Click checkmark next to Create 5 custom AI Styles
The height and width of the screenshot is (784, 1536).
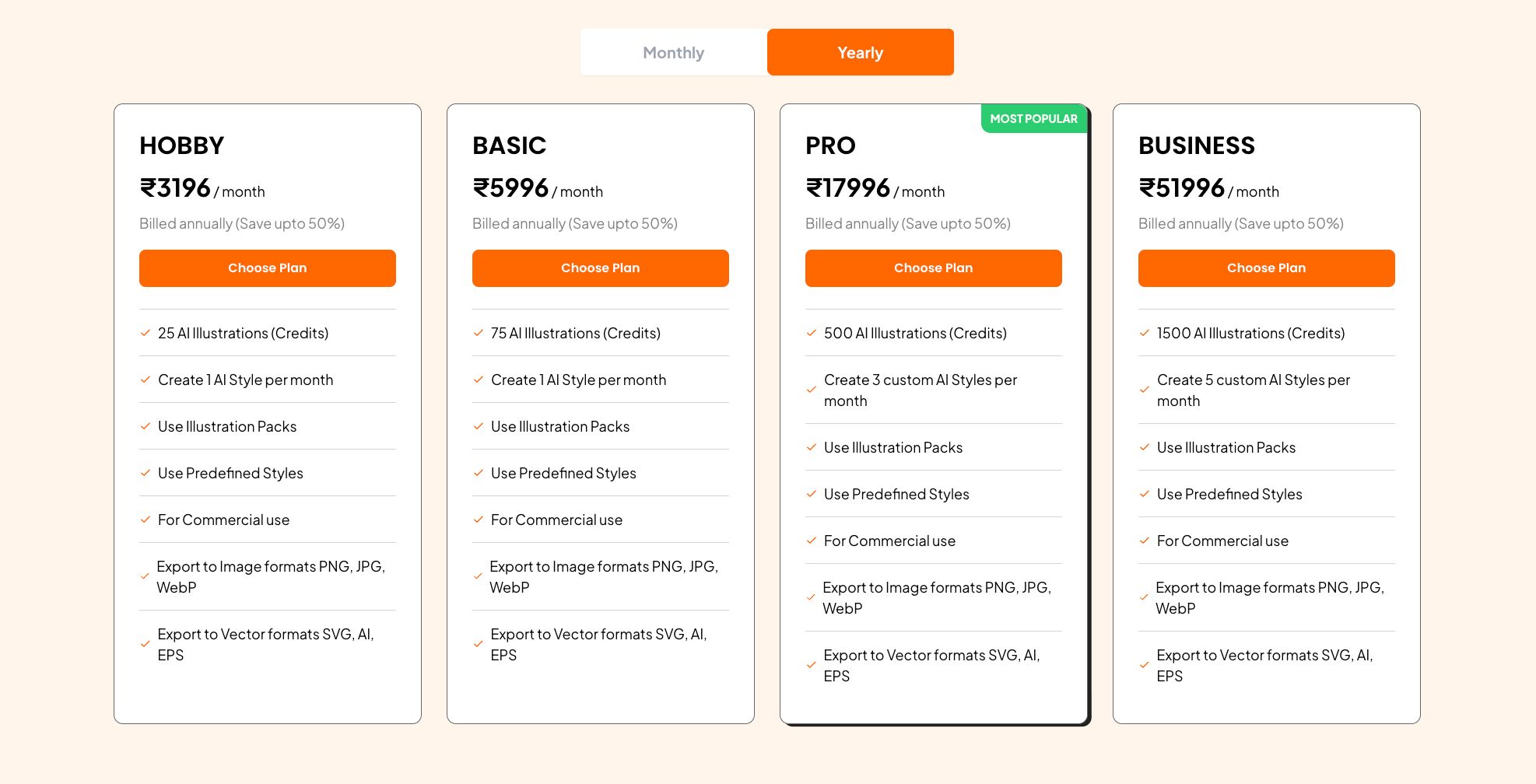tap(1145, 390)
